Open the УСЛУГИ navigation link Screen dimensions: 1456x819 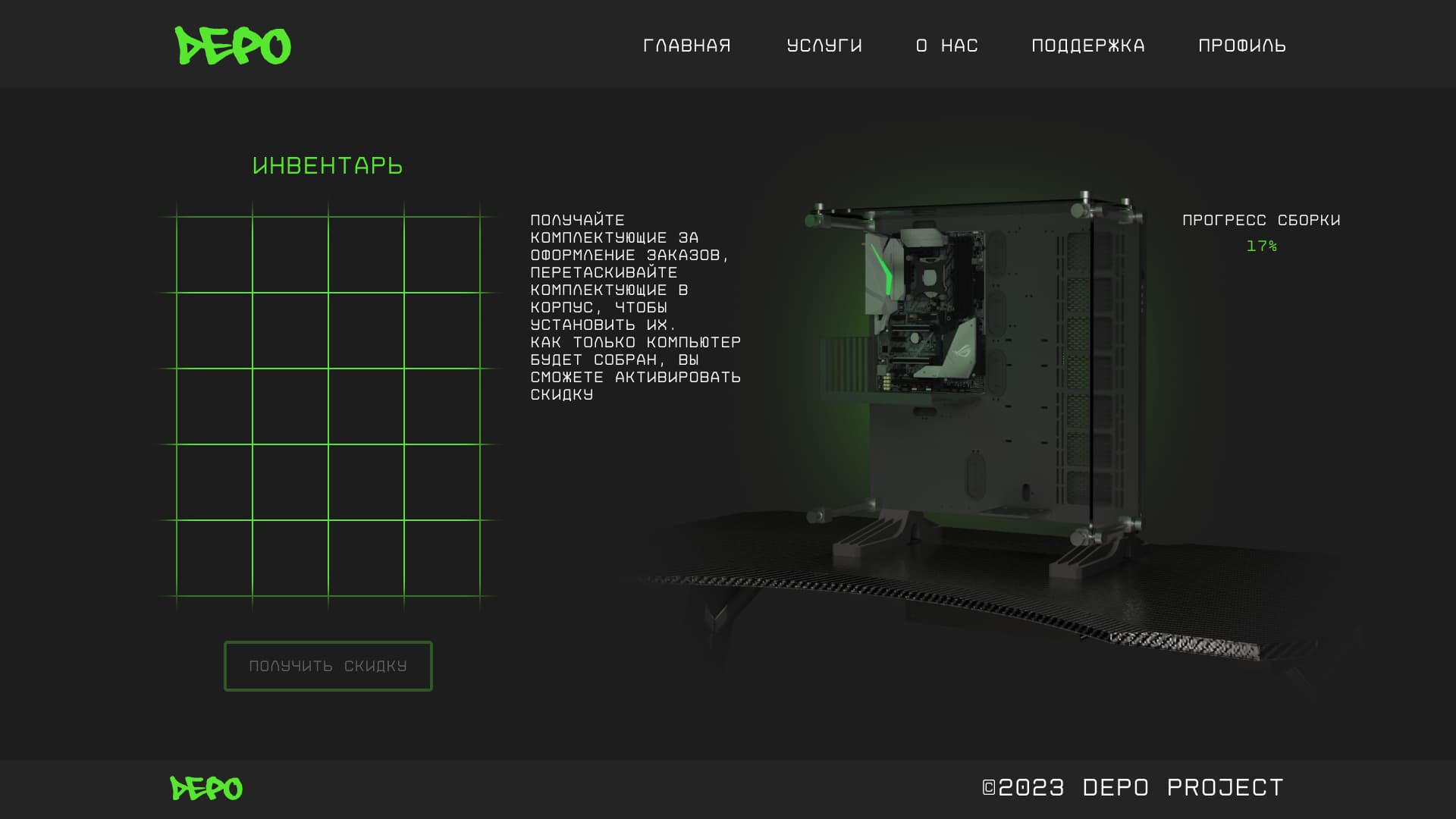(824, 45)
